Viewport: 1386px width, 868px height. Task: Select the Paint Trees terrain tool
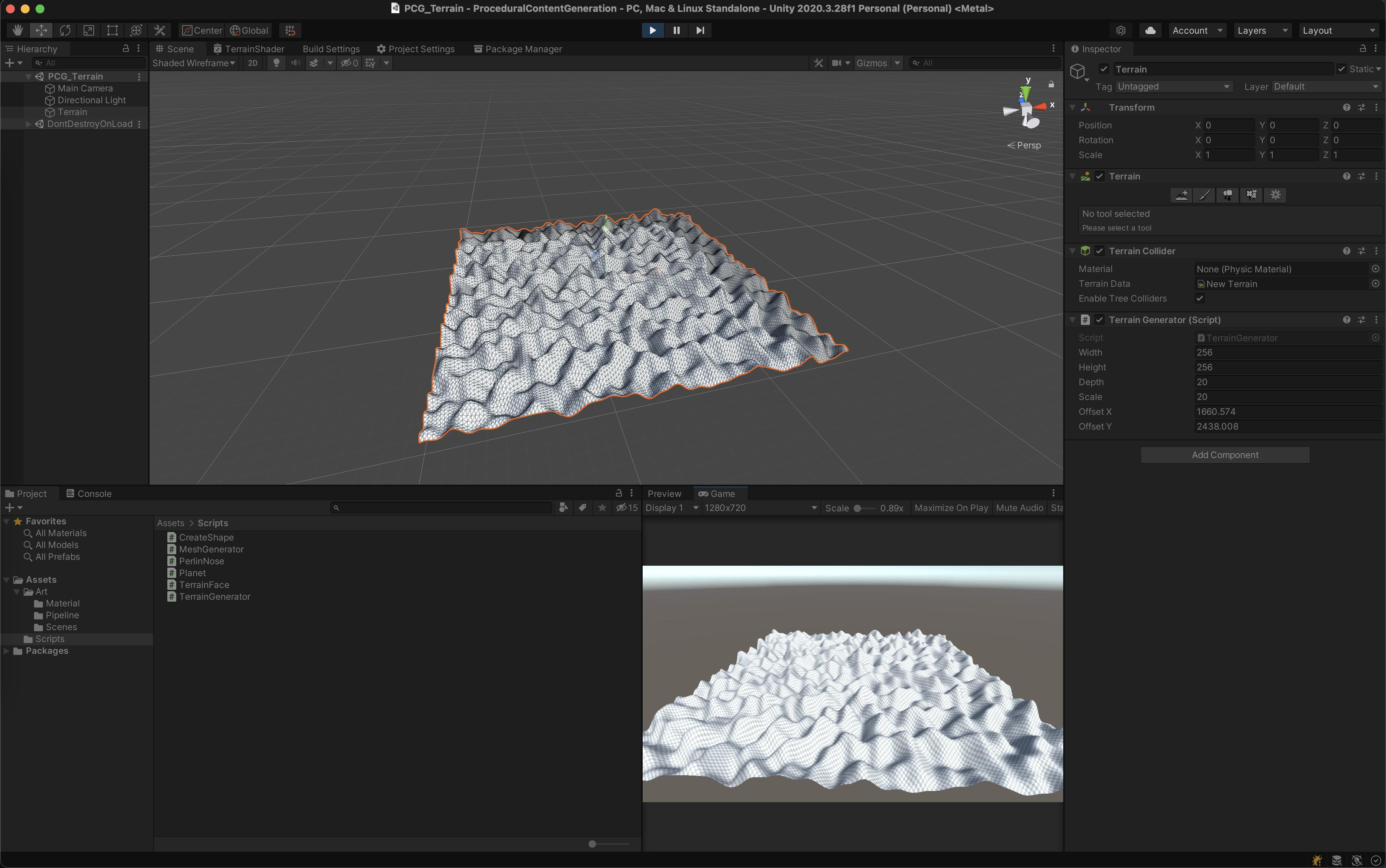1228,195
